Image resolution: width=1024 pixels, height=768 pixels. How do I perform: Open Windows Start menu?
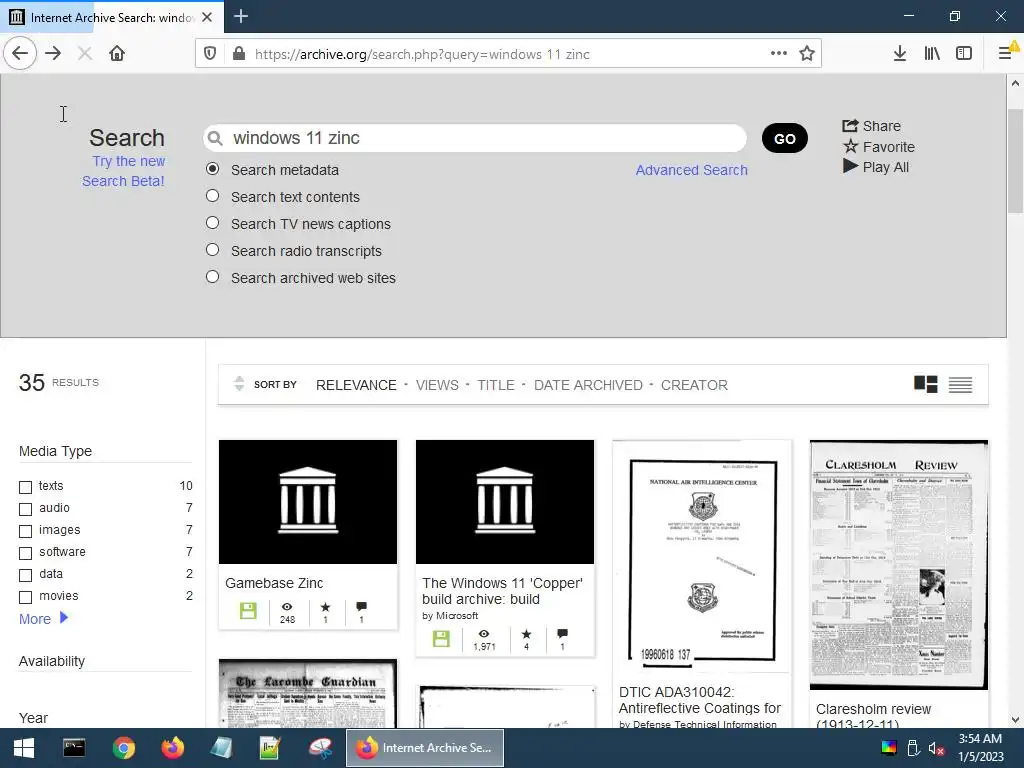24,748
